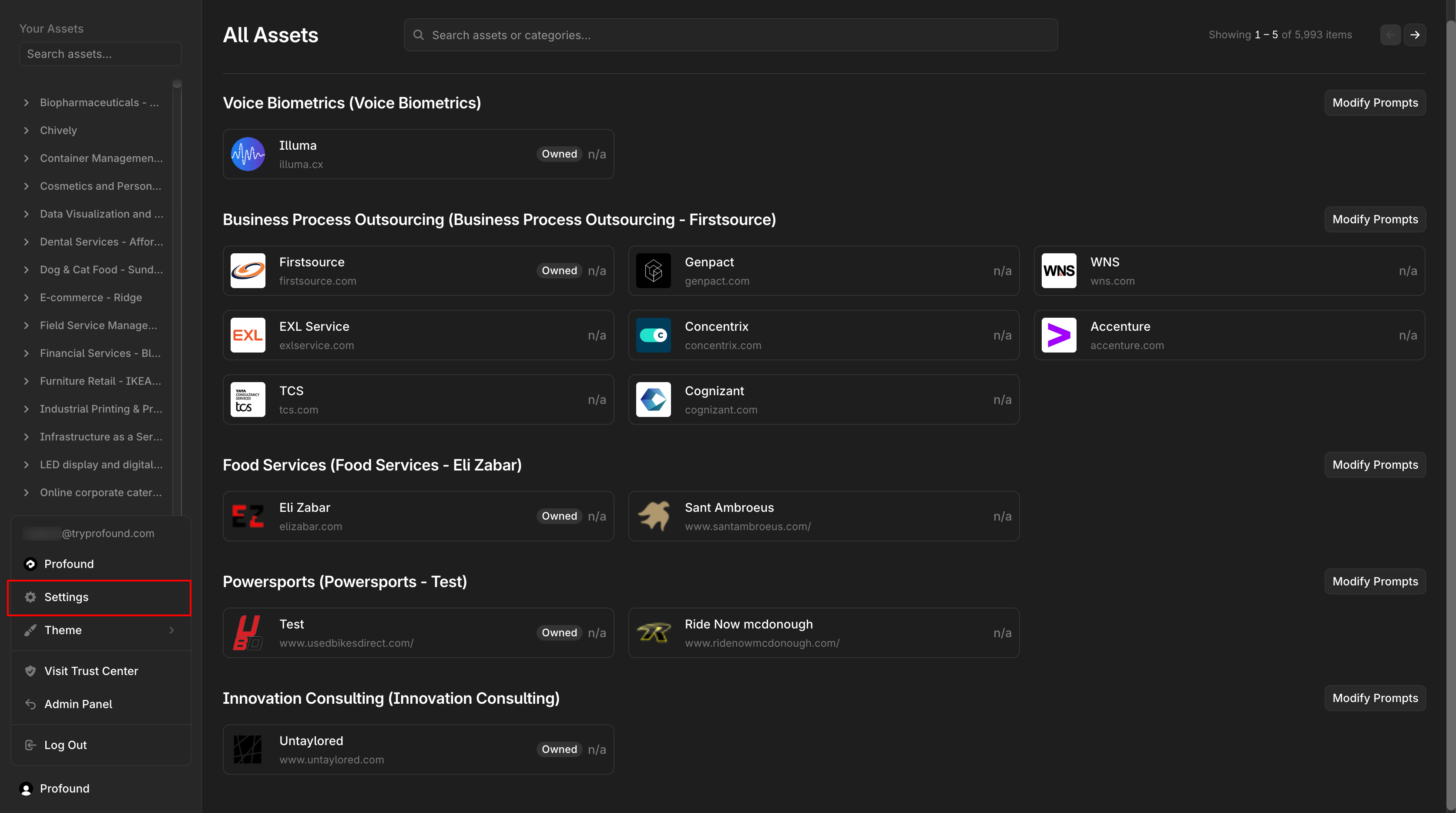Expand the E-commerce - Ridge category
1456x813 pixels.
click(26, 297)
